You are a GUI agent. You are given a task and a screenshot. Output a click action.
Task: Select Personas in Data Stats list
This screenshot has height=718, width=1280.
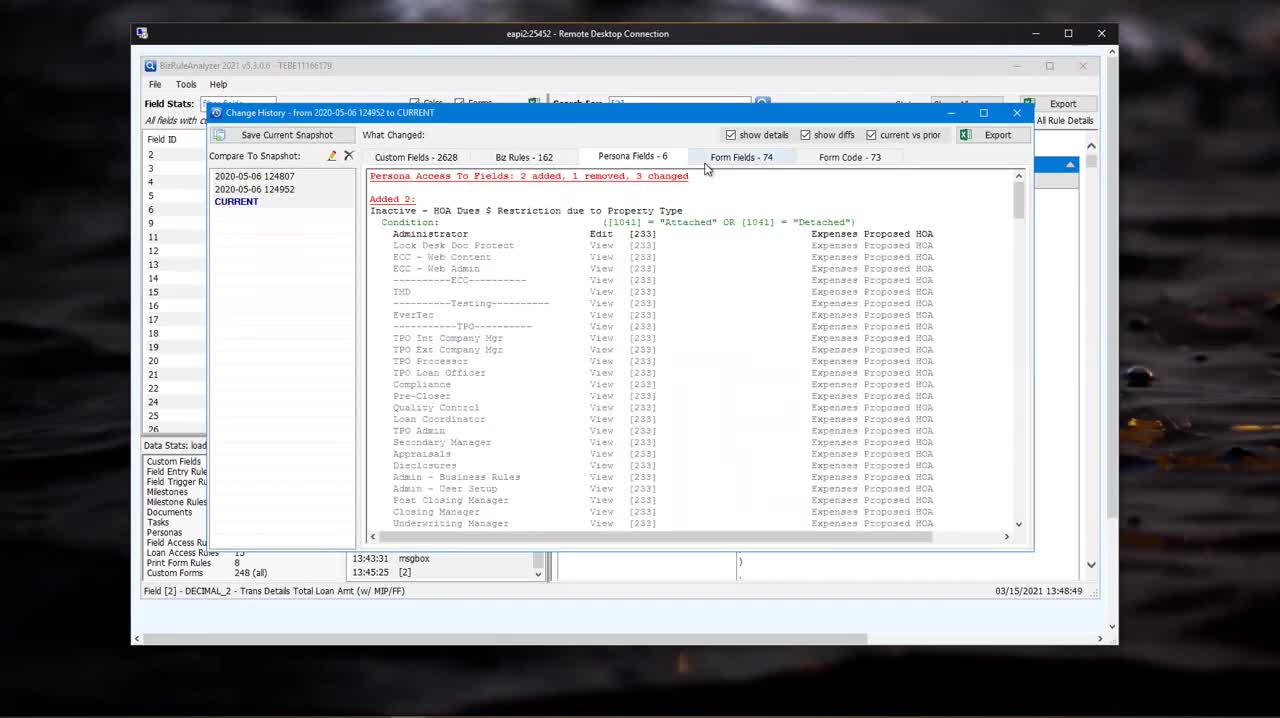(164, 532)
